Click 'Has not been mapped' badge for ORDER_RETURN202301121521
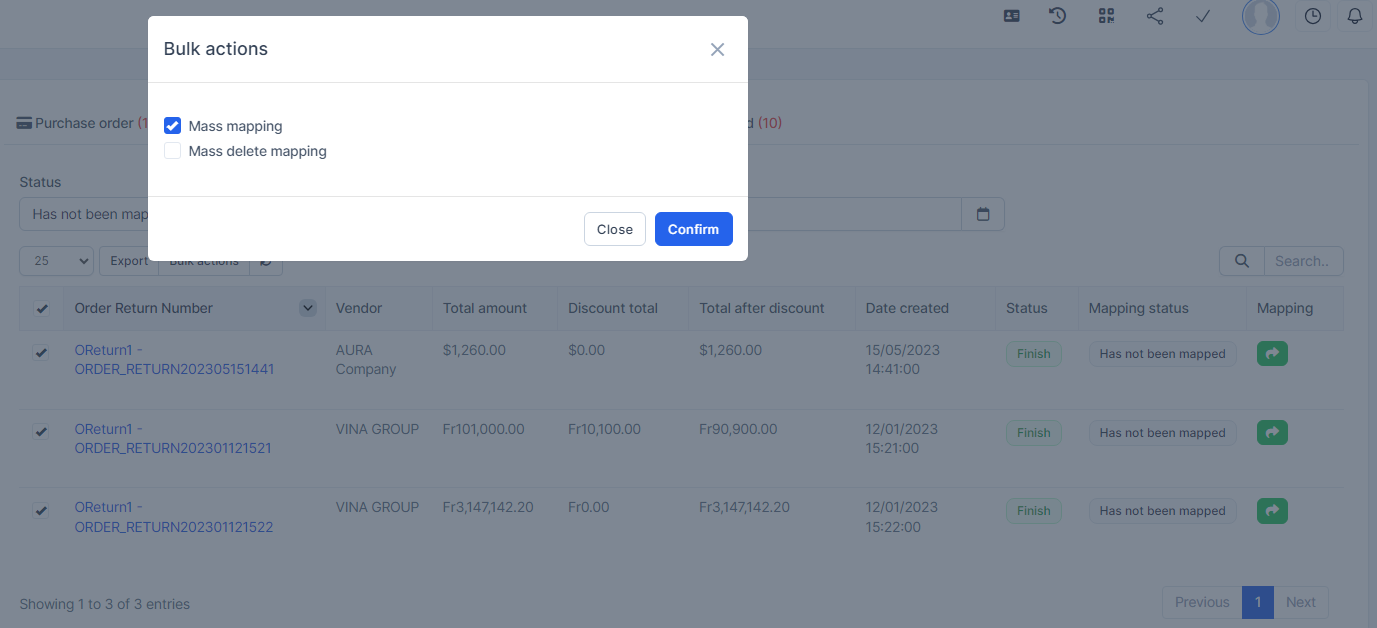Image resolution: width=1377 pixels, height=628 pixels. pos(1162,433)
